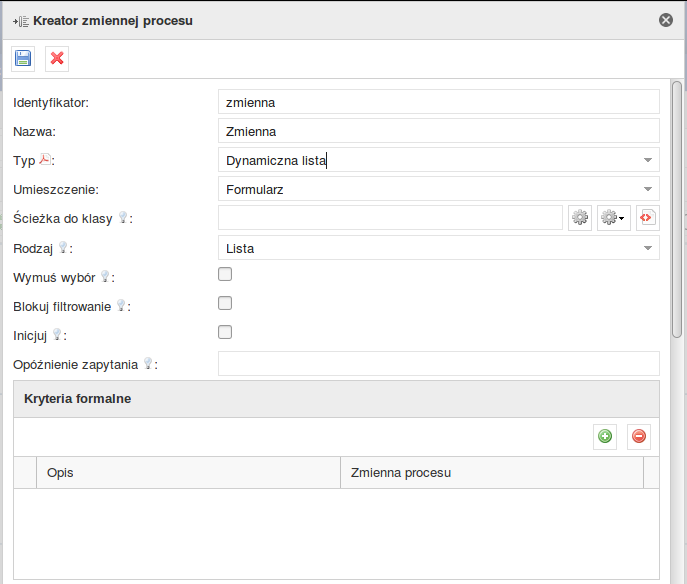Click the Opóźnienie zapytania input field
Viewport: 687px width, 584px height.
click(x=438, y=364)
